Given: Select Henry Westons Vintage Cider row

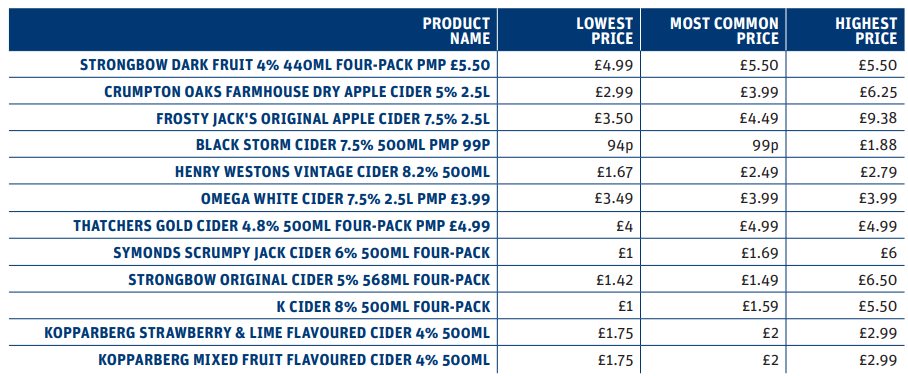Looking at the screenshot, I should click(454, 171).
